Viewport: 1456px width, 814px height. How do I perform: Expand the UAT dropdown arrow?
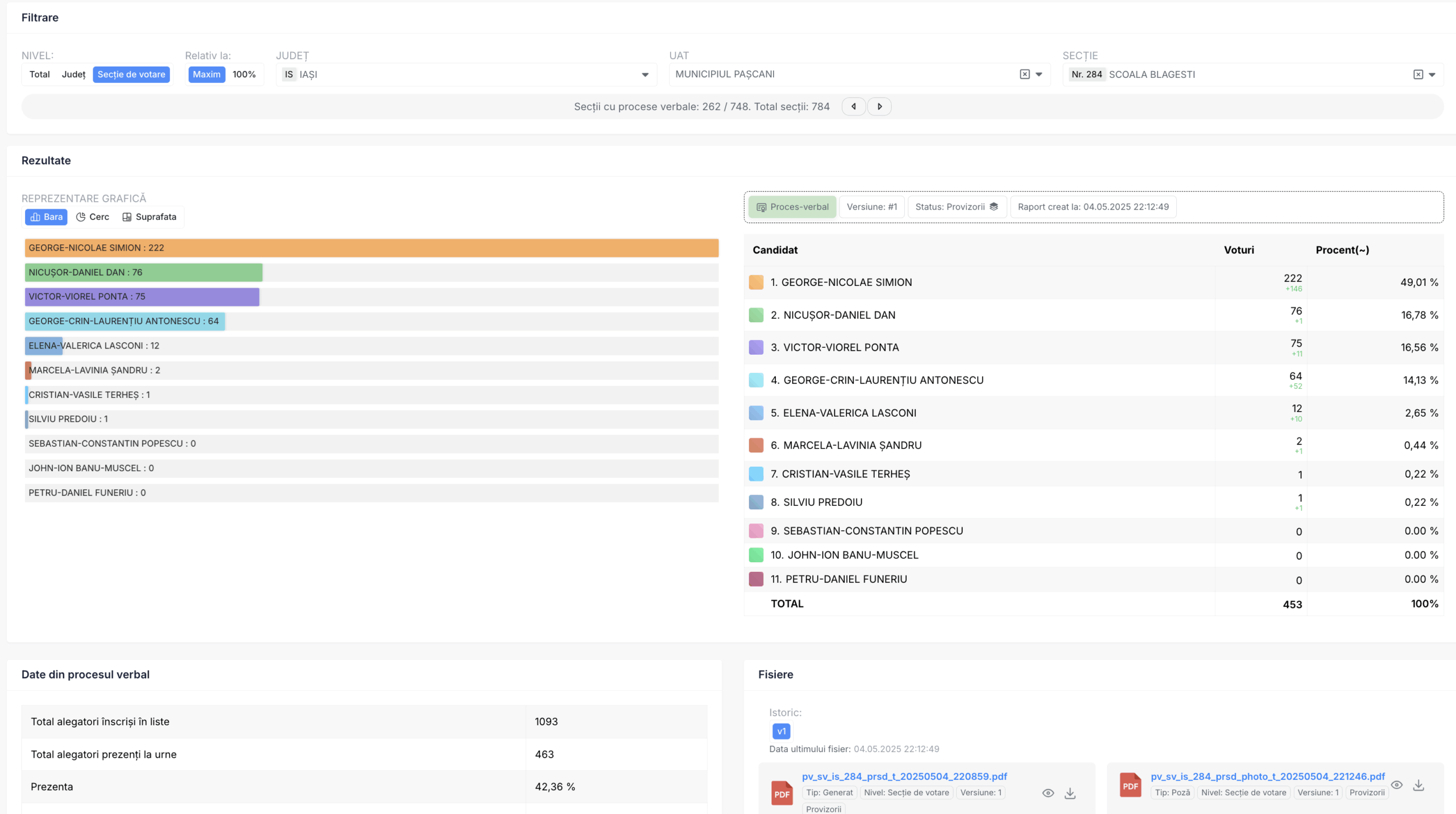point(1039,74)
